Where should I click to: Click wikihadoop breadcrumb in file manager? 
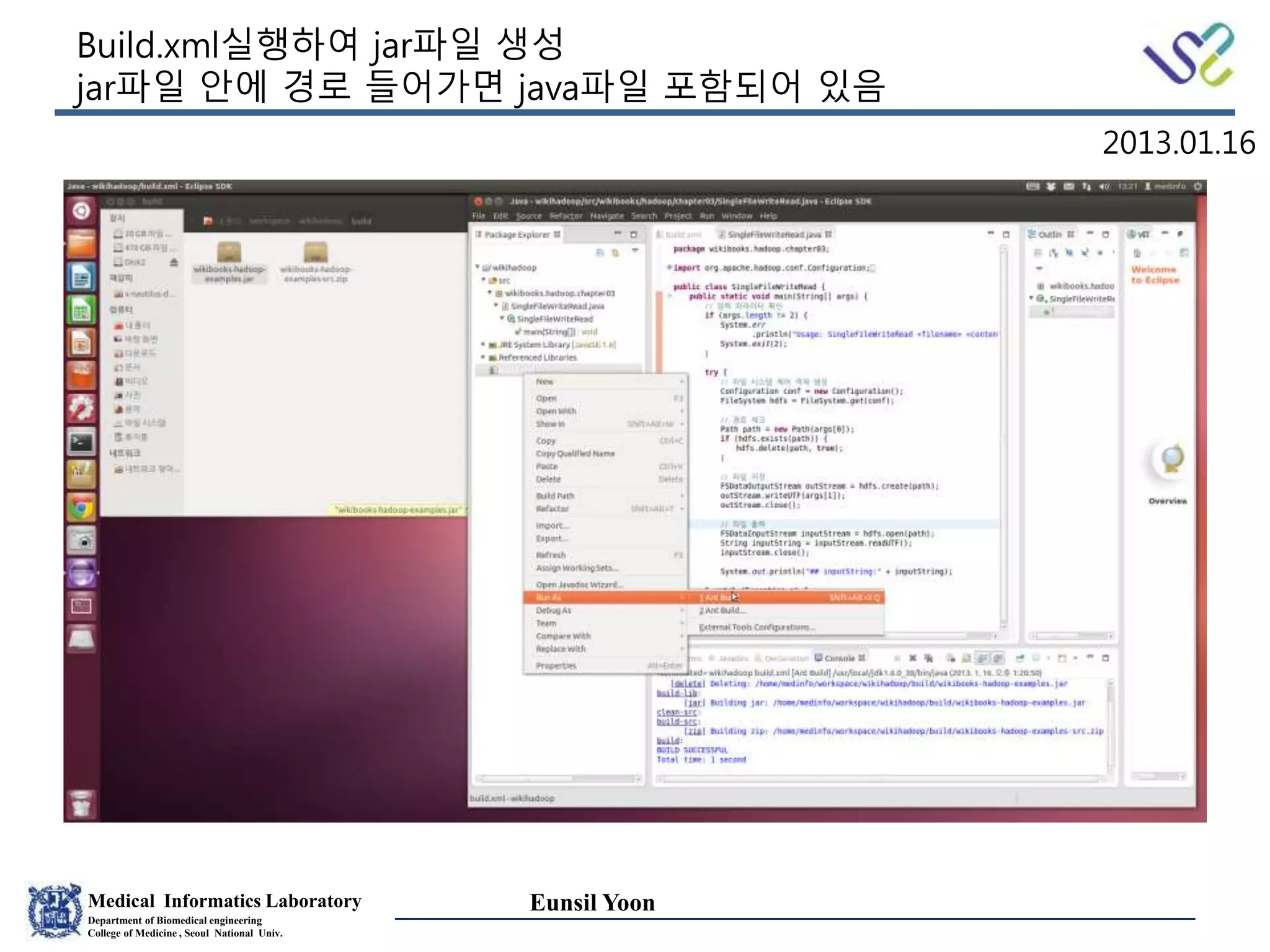tap(319, 221)
